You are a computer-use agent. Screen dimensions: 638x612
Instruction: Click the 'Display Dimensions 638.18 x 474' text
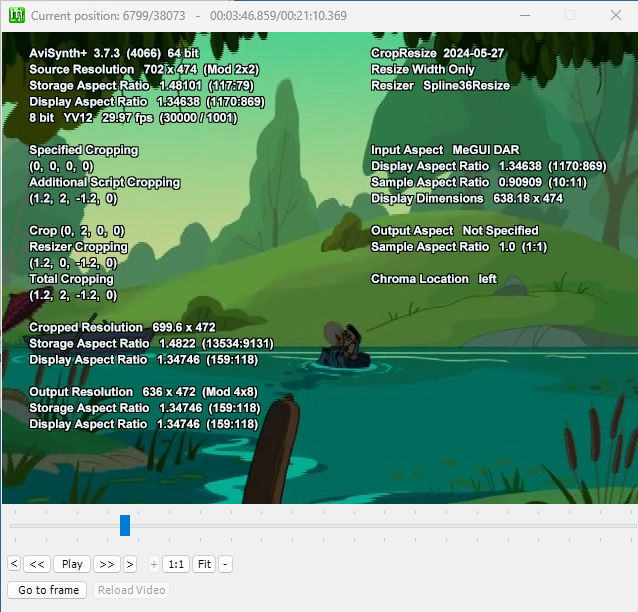[x=467, y=198]
